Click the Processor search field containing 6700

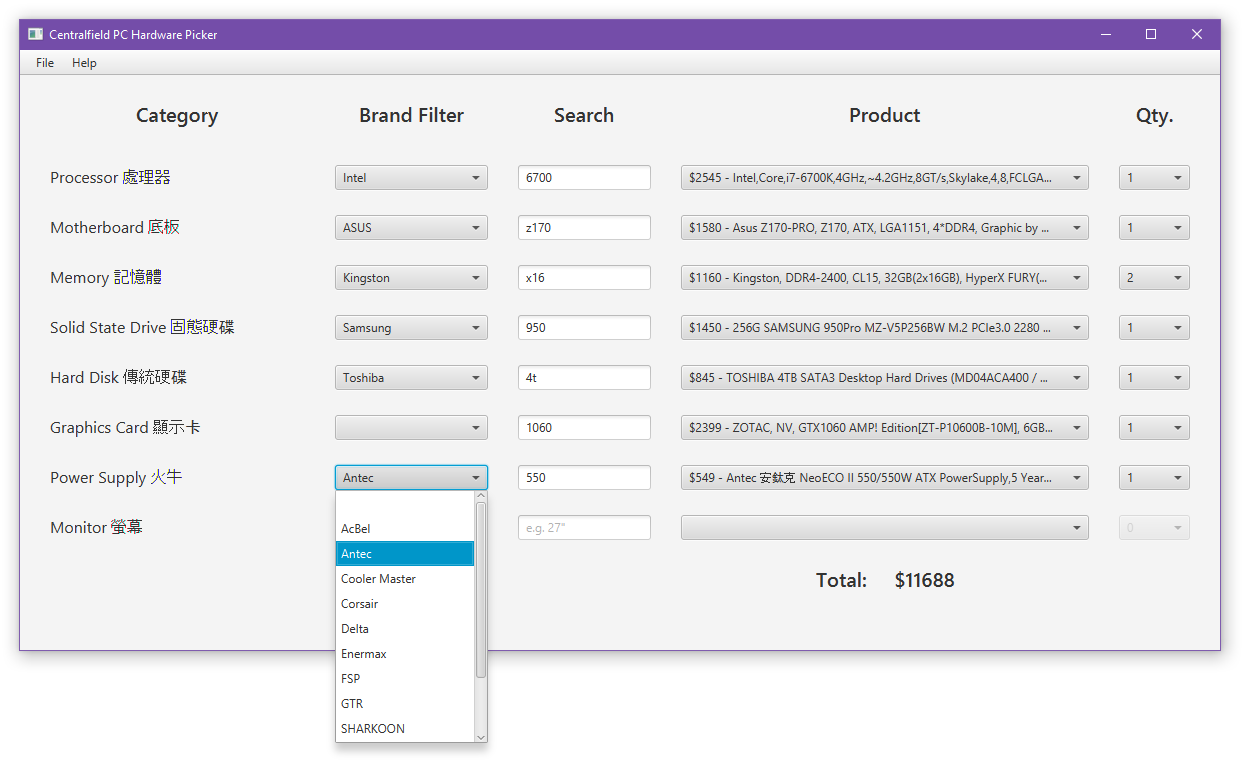(x=584, y=178)
